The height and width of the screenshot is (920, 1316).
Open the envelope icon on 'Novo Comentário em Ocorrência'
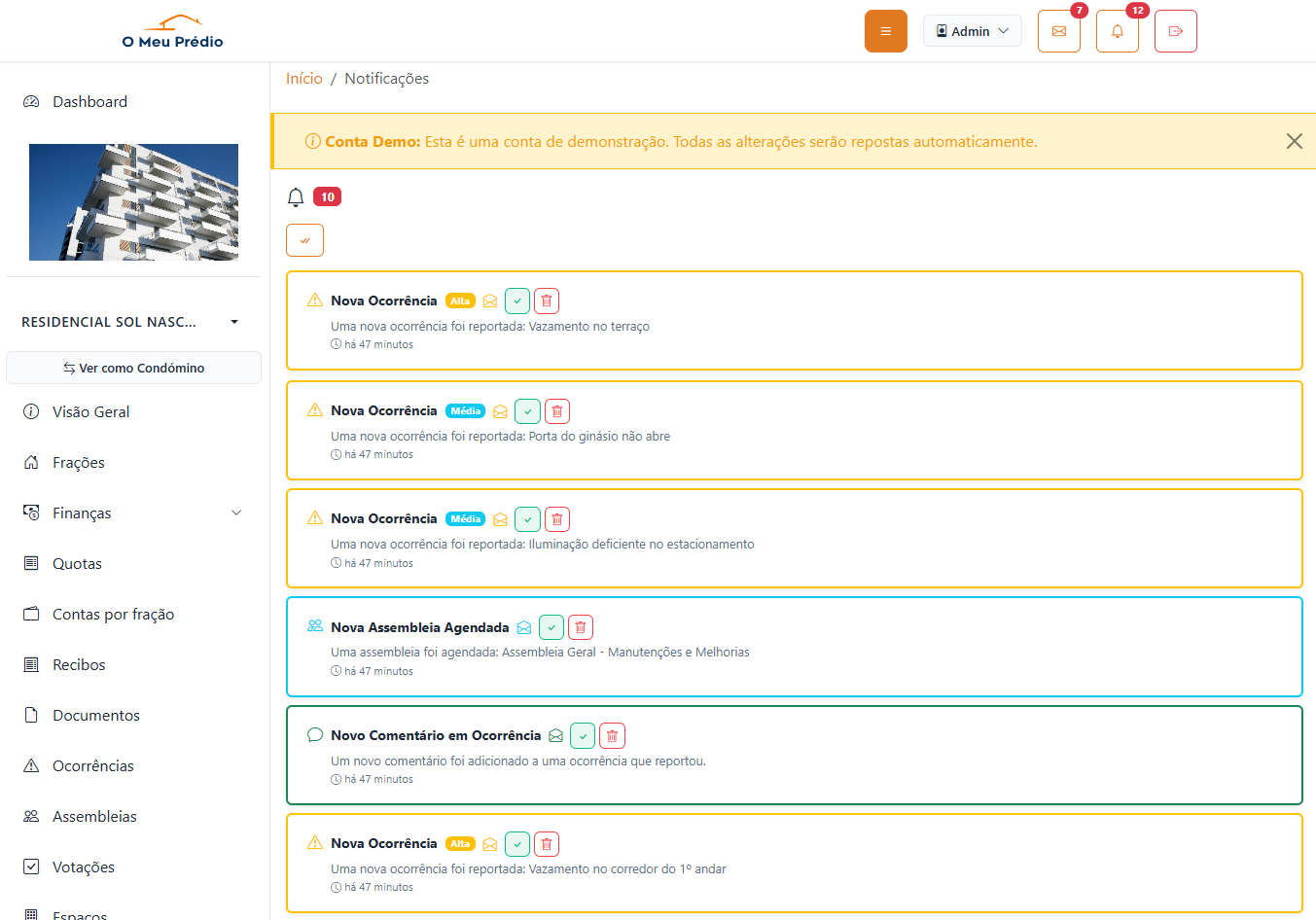(x=555, y=735)
